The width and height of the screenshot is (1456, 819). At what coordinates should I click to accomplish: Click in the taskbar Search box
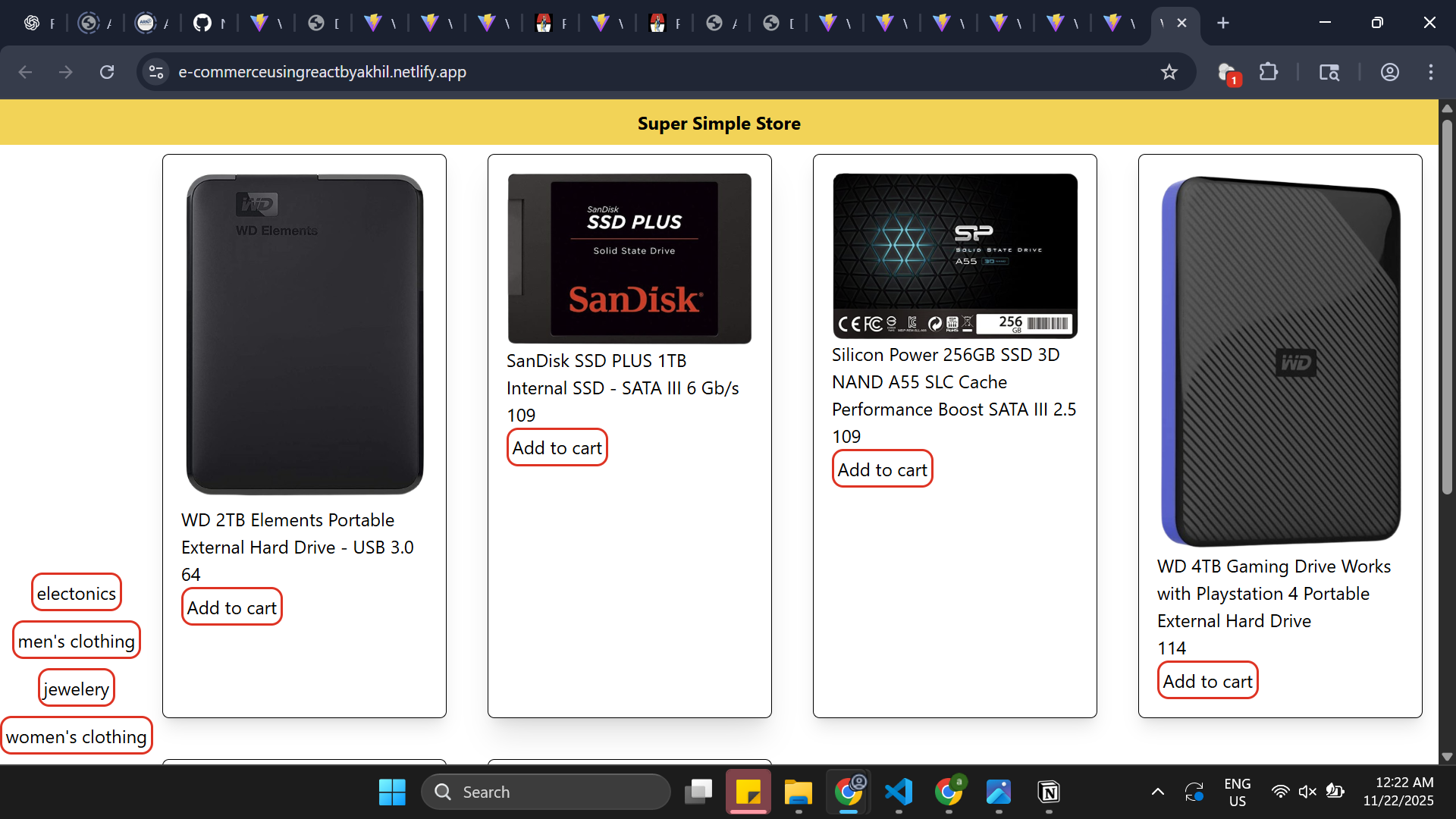[x=546, y=792]
